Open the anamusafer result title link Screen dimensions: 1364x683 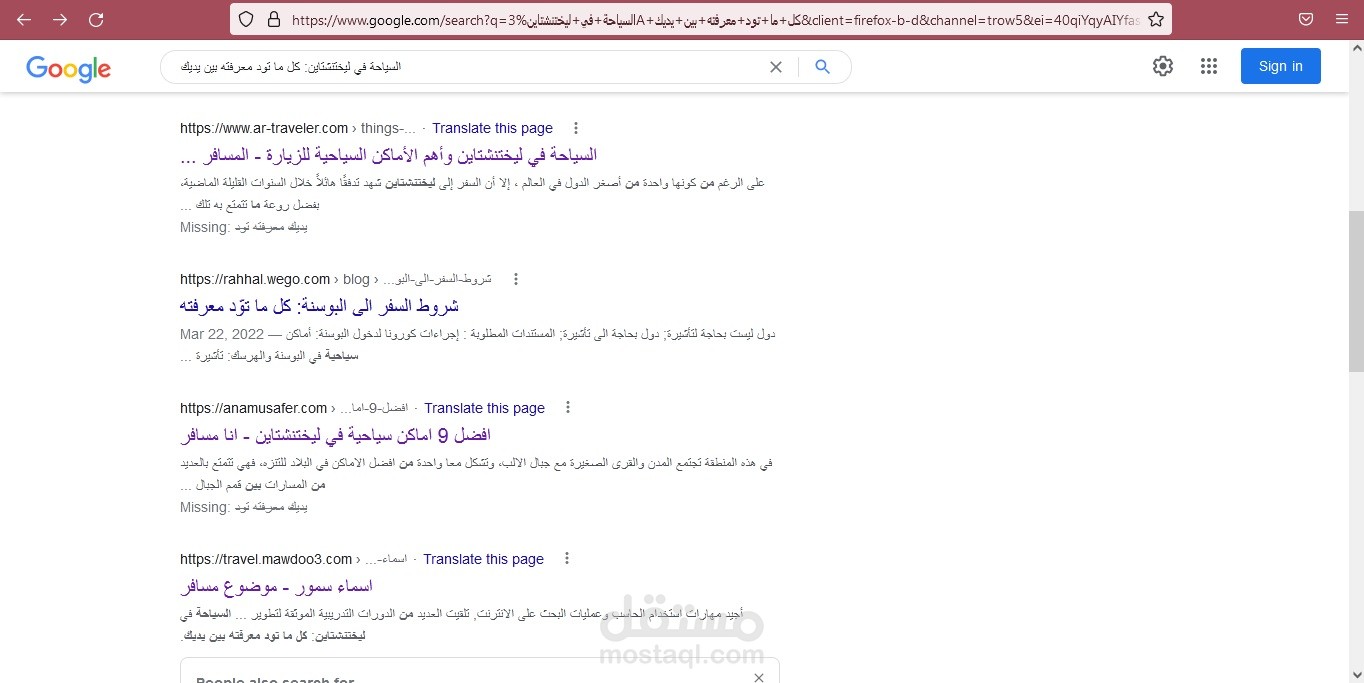coord(336,436)
